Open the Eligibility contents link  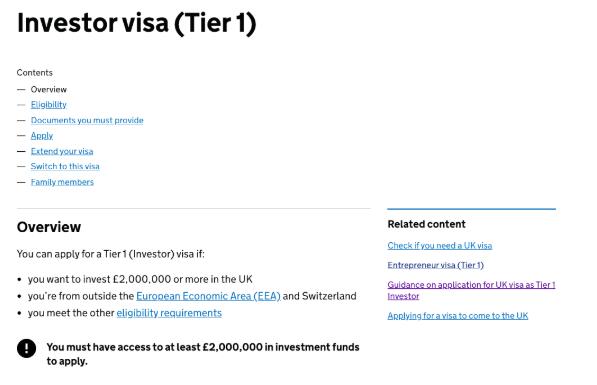[48, 105]
